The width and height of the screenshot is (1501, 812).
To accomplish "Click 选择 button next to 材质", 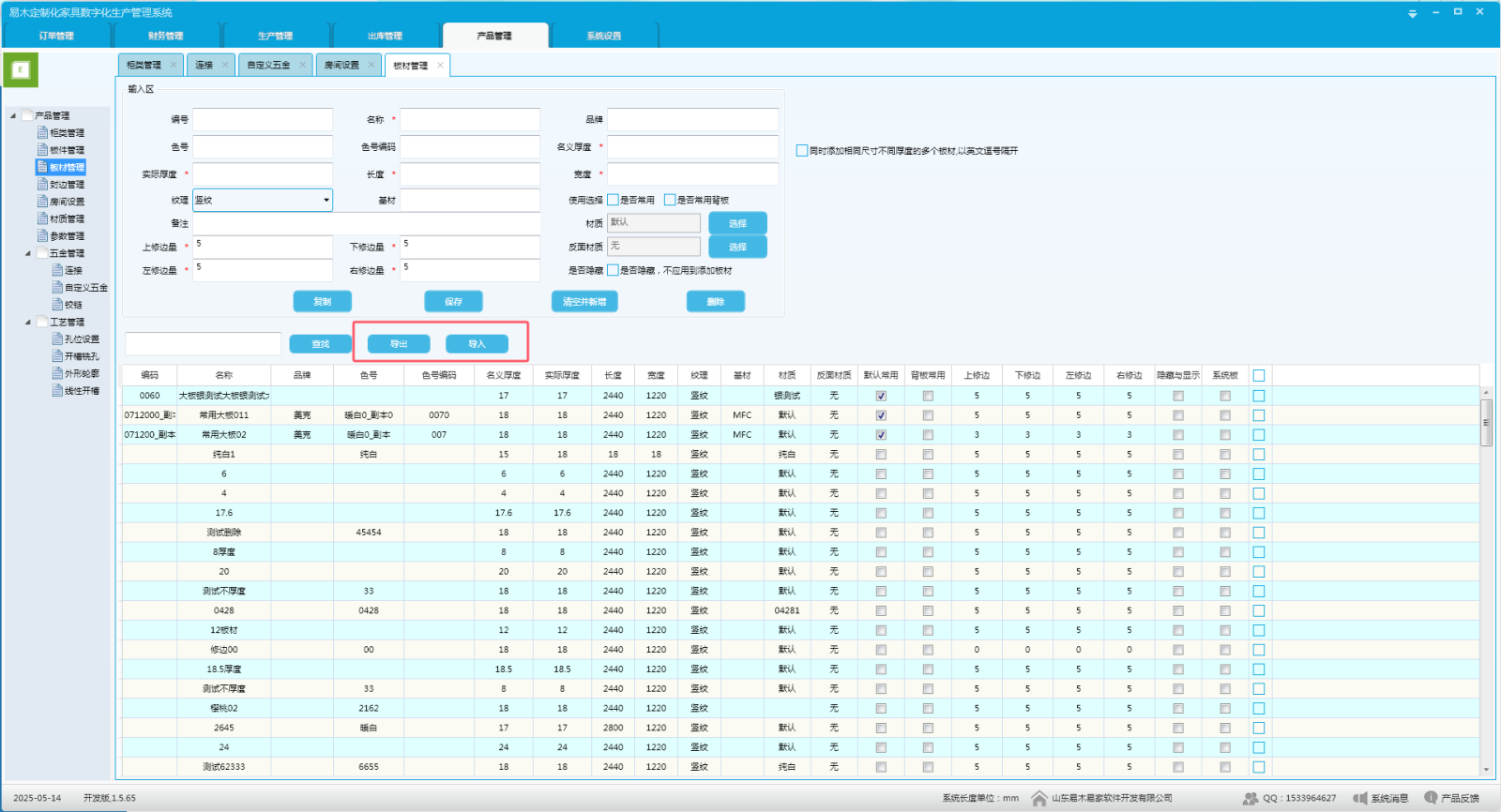I will 737,223.
